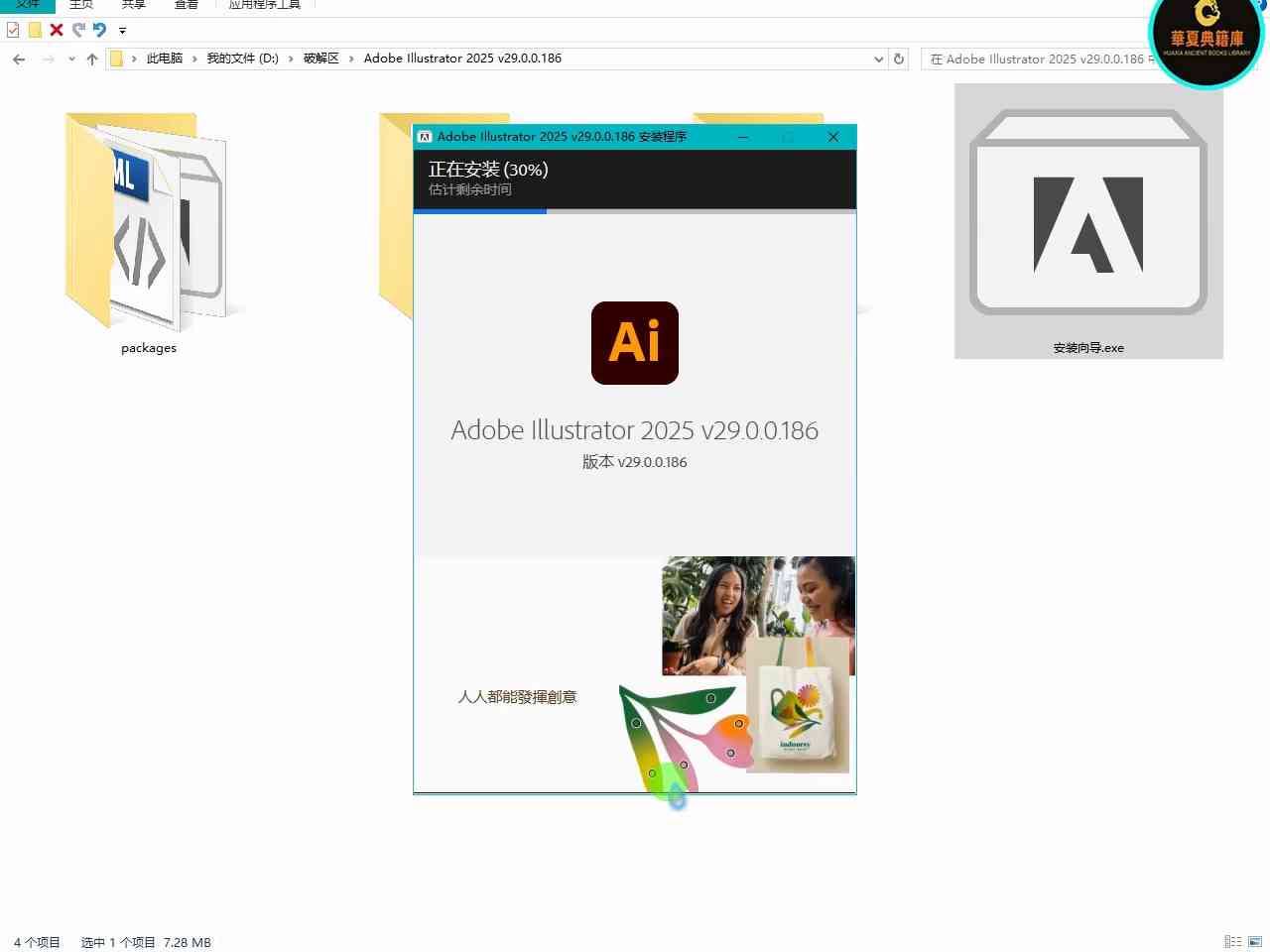1270x952 pixels.
Task: Navigate to 破解区 in the breadcrumb
Action: pyautogui.click(x=321, y=59)
